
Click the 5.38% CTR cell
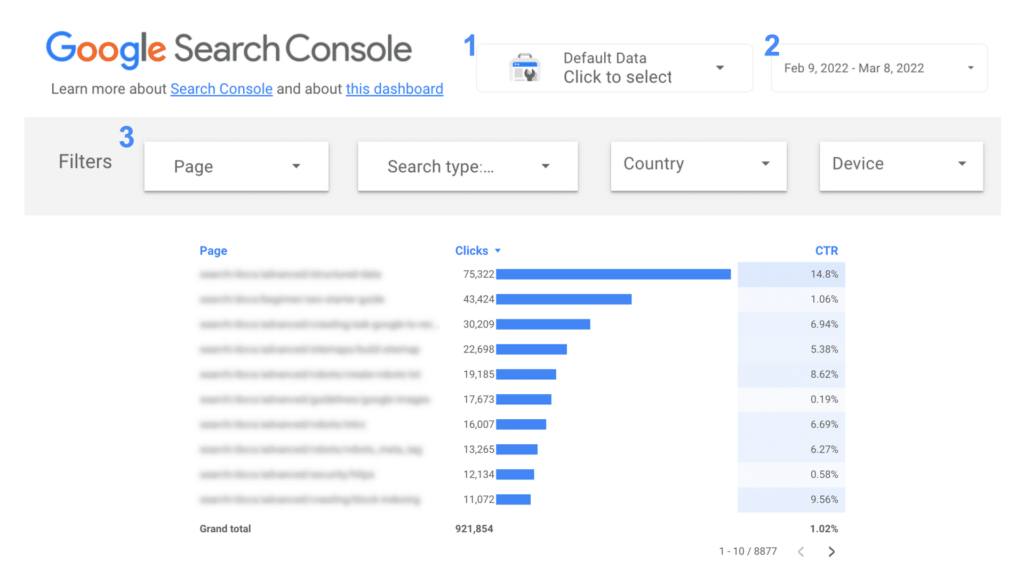tap(792, 349)
